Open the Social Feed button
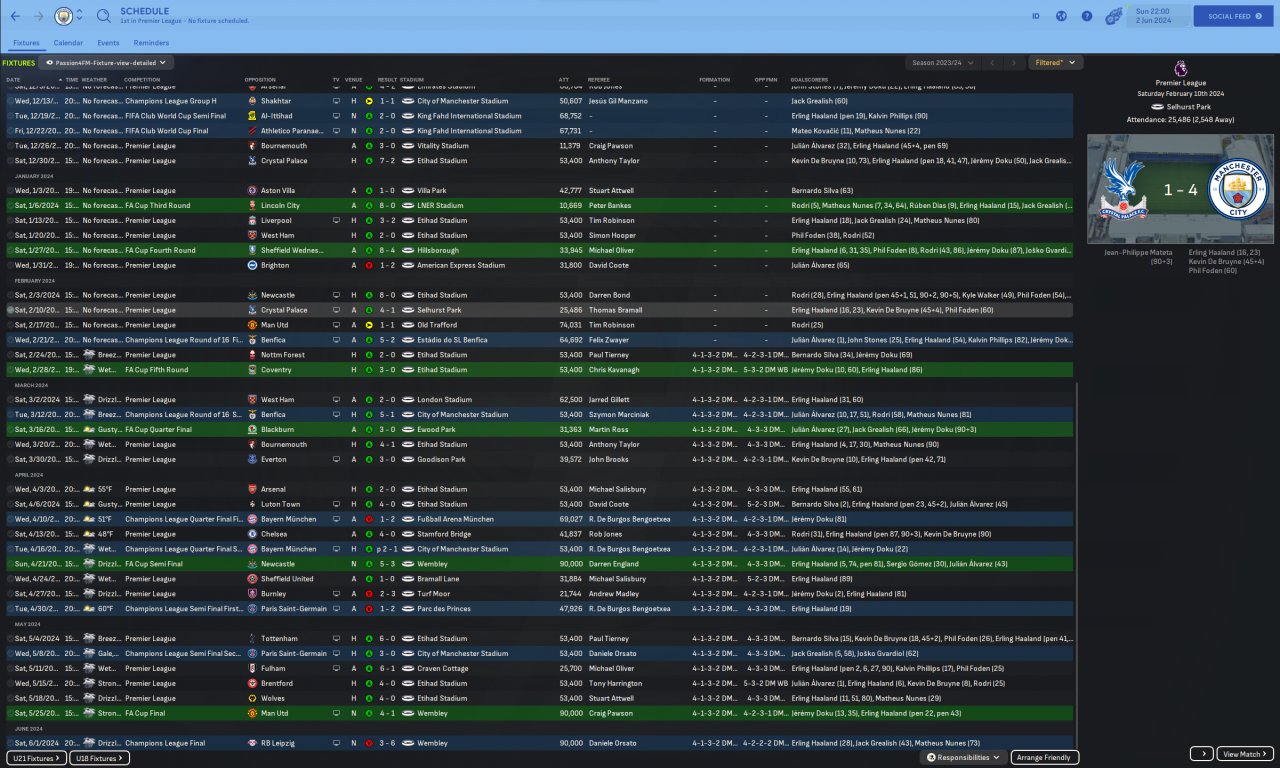1280x768 pixels. click(x=1233, y=16)
